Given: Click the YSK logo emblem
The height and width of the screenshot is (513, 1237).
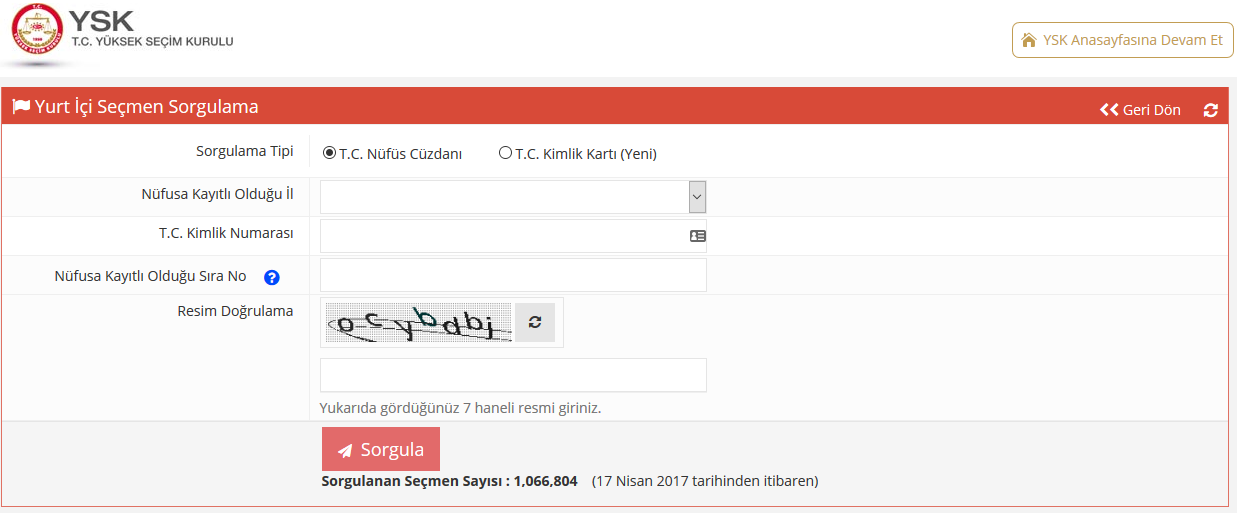Looking at the screenshot, I should (x=35, y=30).
